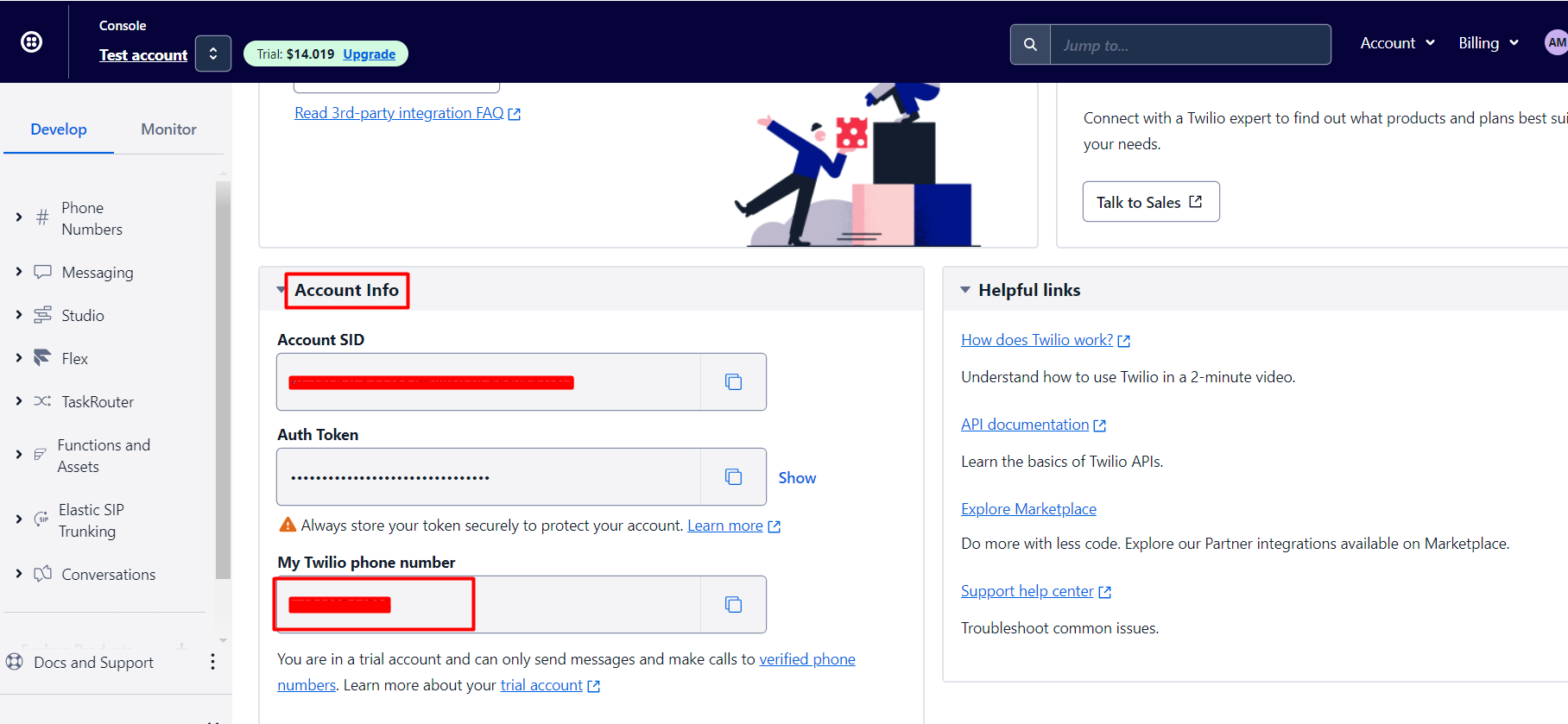
Task: Click the Flex product icon
Action: [42, 357]
